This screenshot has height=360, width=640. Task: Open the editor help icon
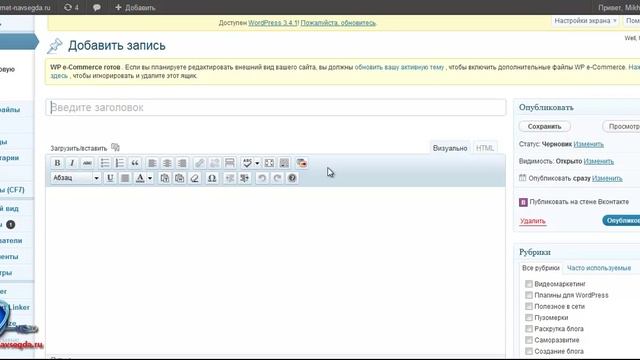click(292, 178)
